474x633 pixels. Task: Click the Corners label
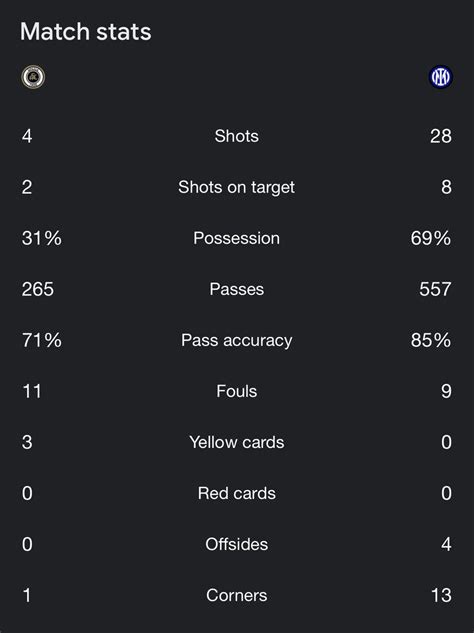(237, 595)
